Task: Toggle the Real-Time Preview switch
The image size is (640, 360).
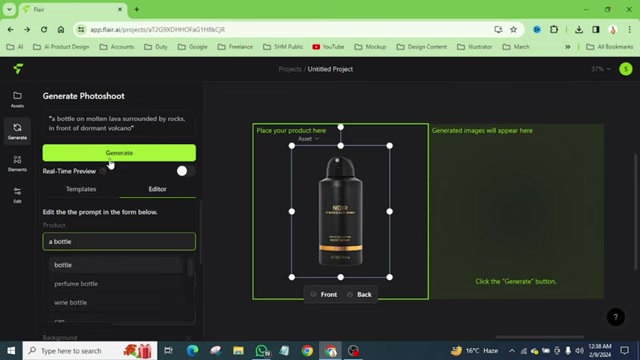Action: [186, 171]
